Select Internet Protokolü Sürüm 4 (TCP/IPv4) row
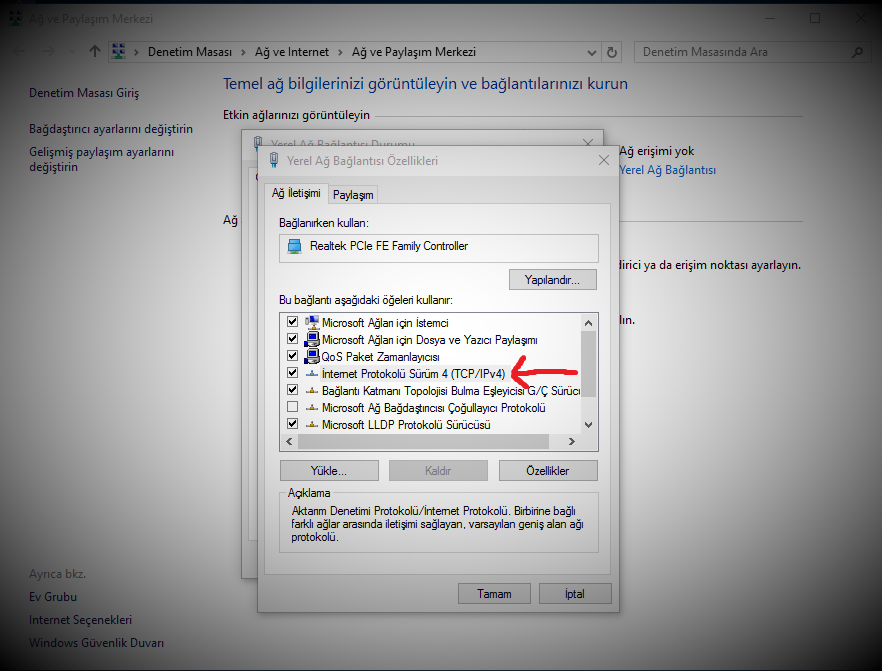This screenshot has height=671, width=882. (413, 373)
